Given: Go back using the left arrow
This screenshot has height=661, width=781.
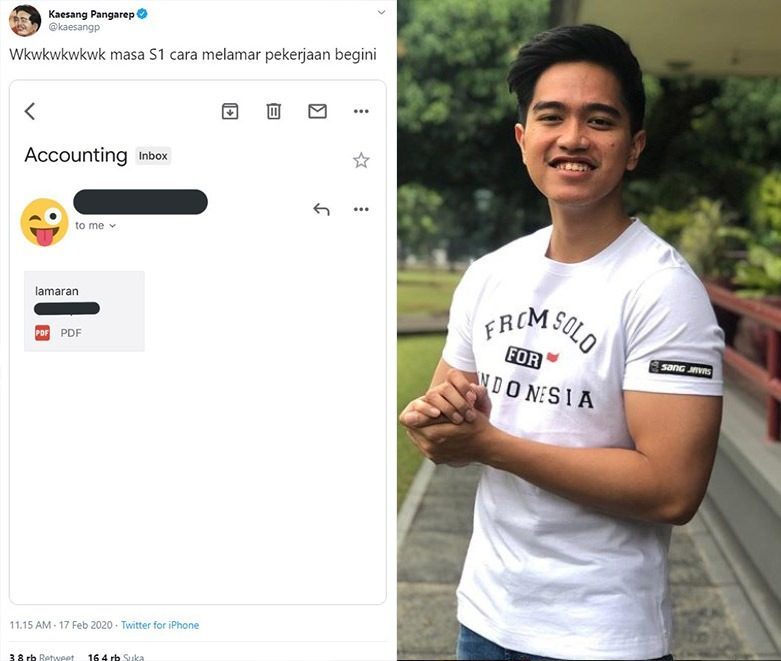Looking at the screenshot, I should 30,111.
